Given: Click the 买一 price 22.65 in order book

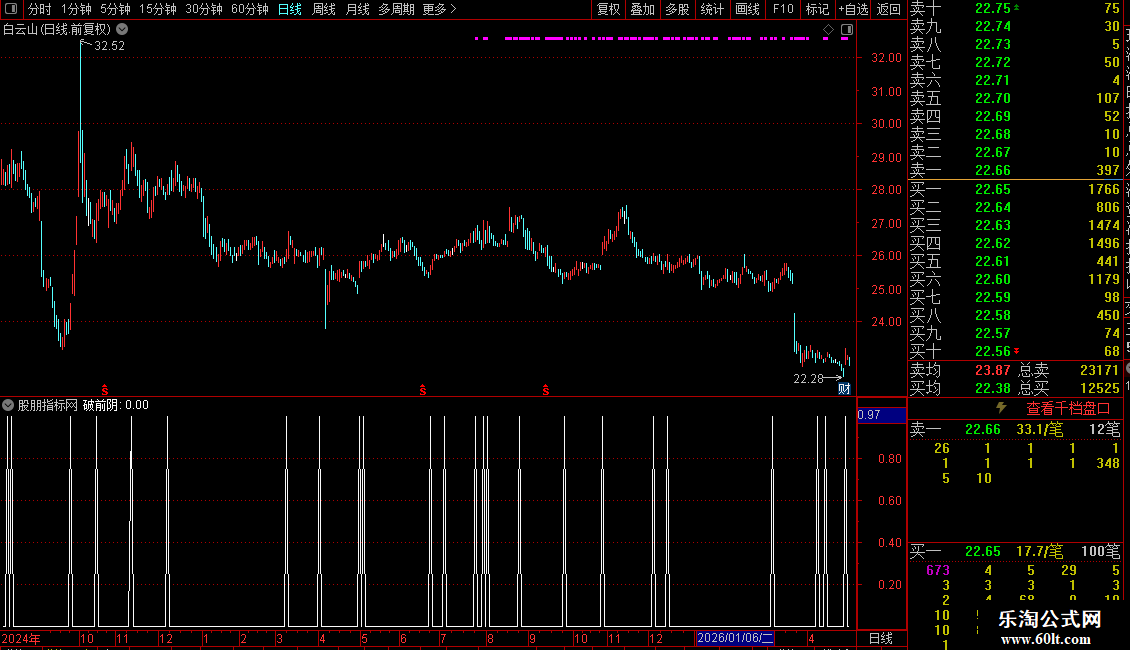Looking at the screenshot, I should point(993,190).
